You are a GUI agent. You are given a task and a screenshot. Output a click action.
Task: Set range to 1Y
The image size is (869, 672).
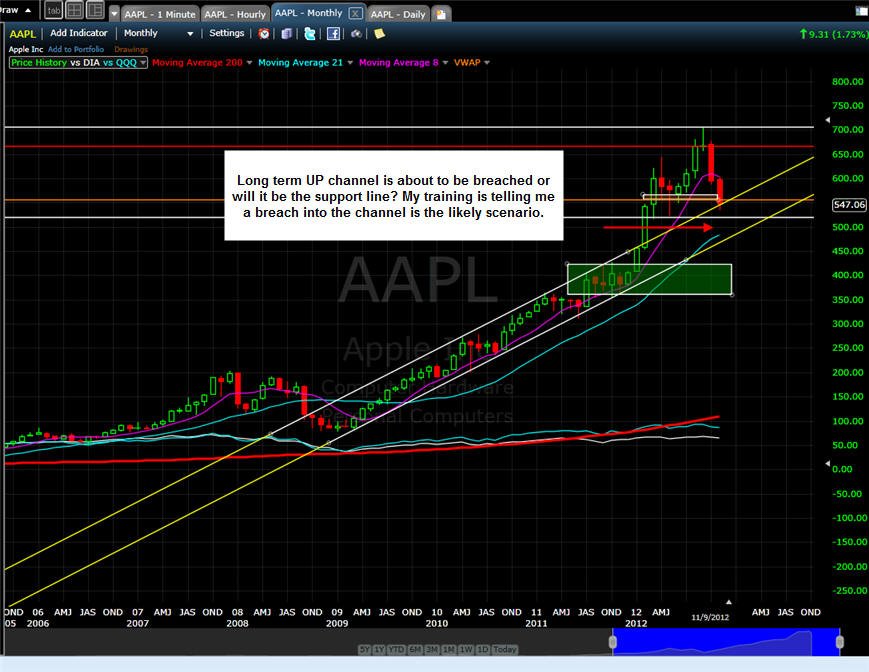click(379, 649)
